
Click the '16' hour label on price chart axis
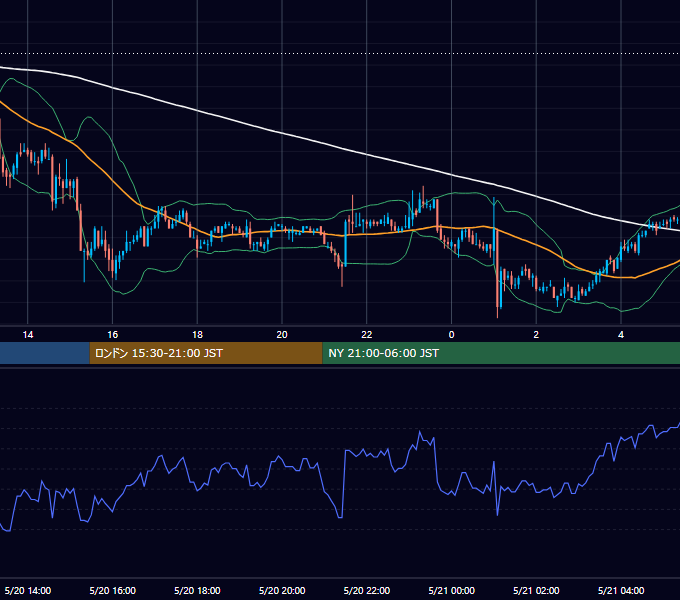112,335
